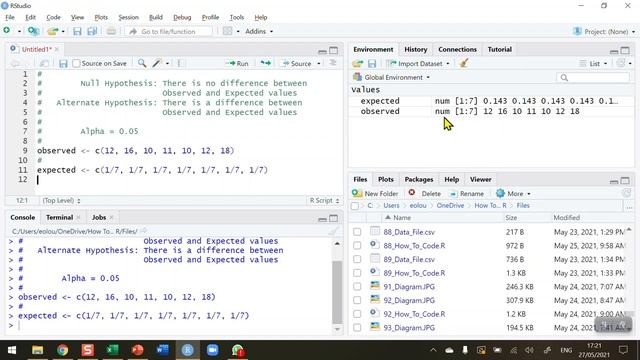Screen dimensions: 640x360
Task: Open the More dropdown in Files pane
Action: click(x=513, y=193)
